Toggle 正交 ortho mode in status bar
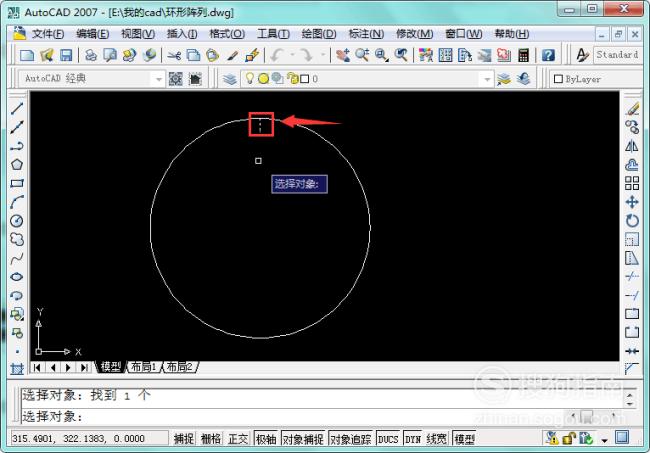Screen dimensions: 650x453 (x=238, y=438)
